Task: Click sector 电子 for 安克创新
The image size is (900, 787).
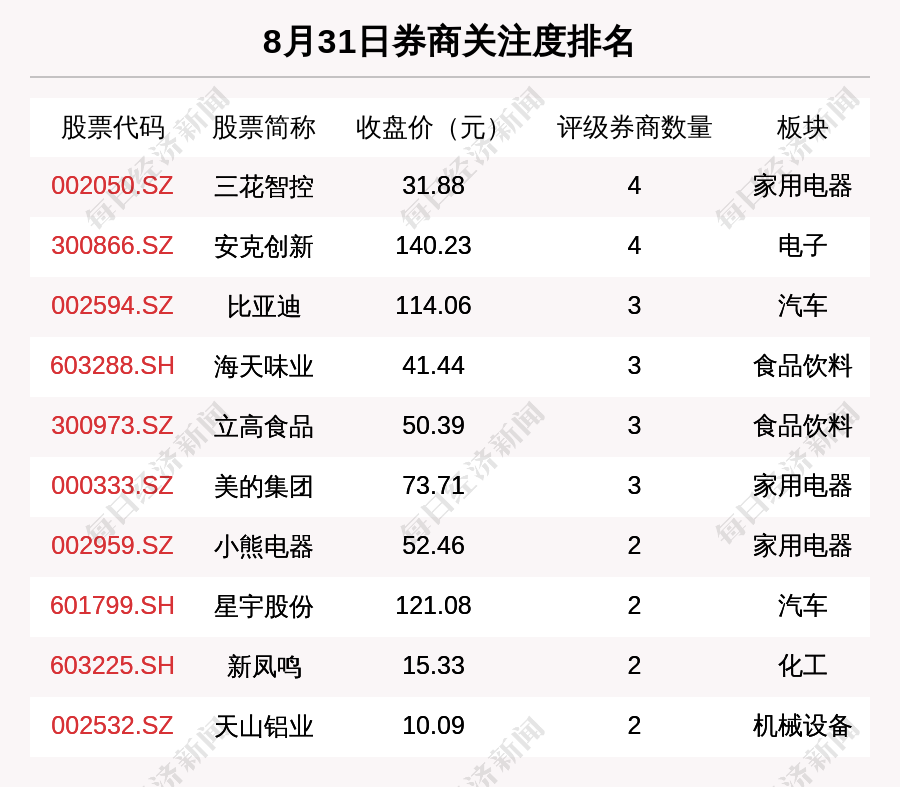Action: 802,246
